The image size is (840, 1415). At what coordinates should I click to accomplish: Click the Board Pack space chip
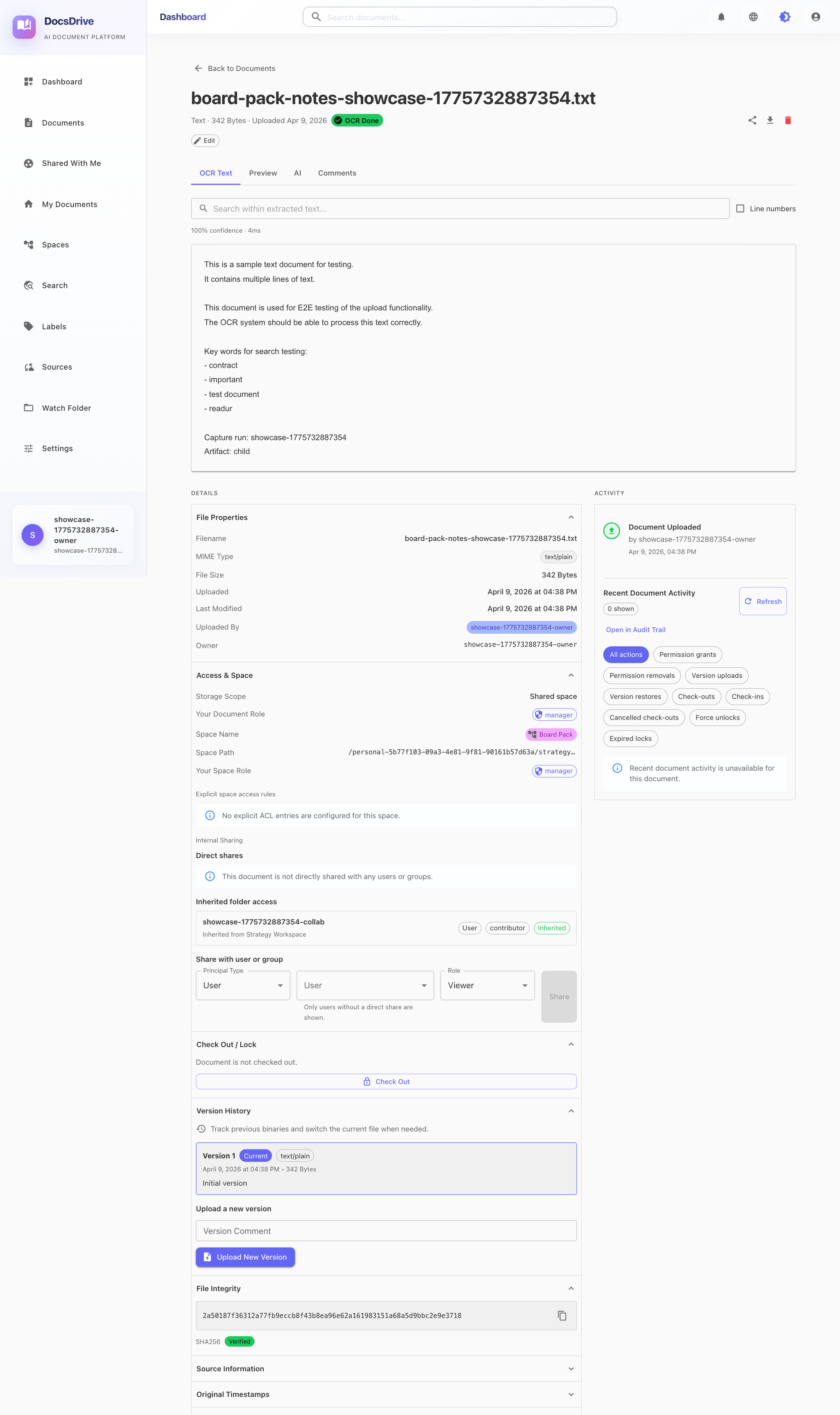[x=551, y=735]
